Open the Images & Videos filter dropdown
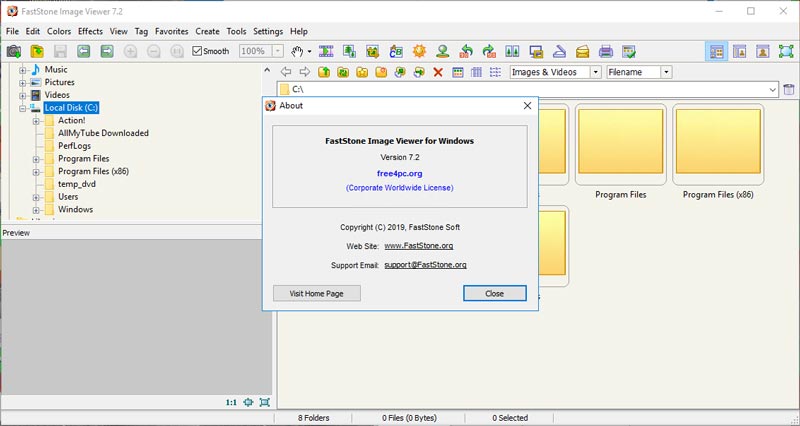This screenshot has width=800, height=426. [595, 72]
